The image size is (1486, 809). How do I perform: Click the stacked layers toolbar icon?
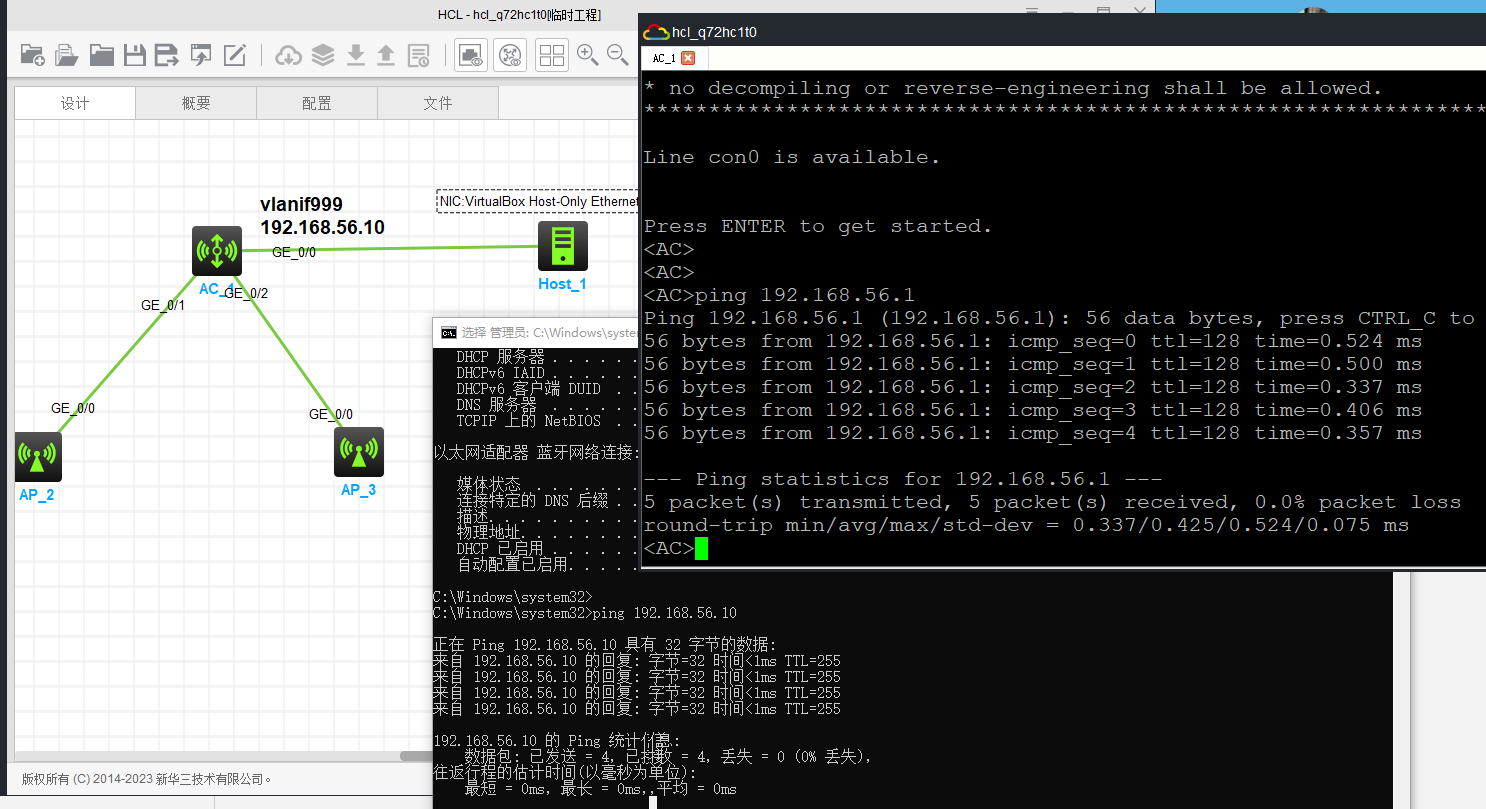tap(322, 55)
